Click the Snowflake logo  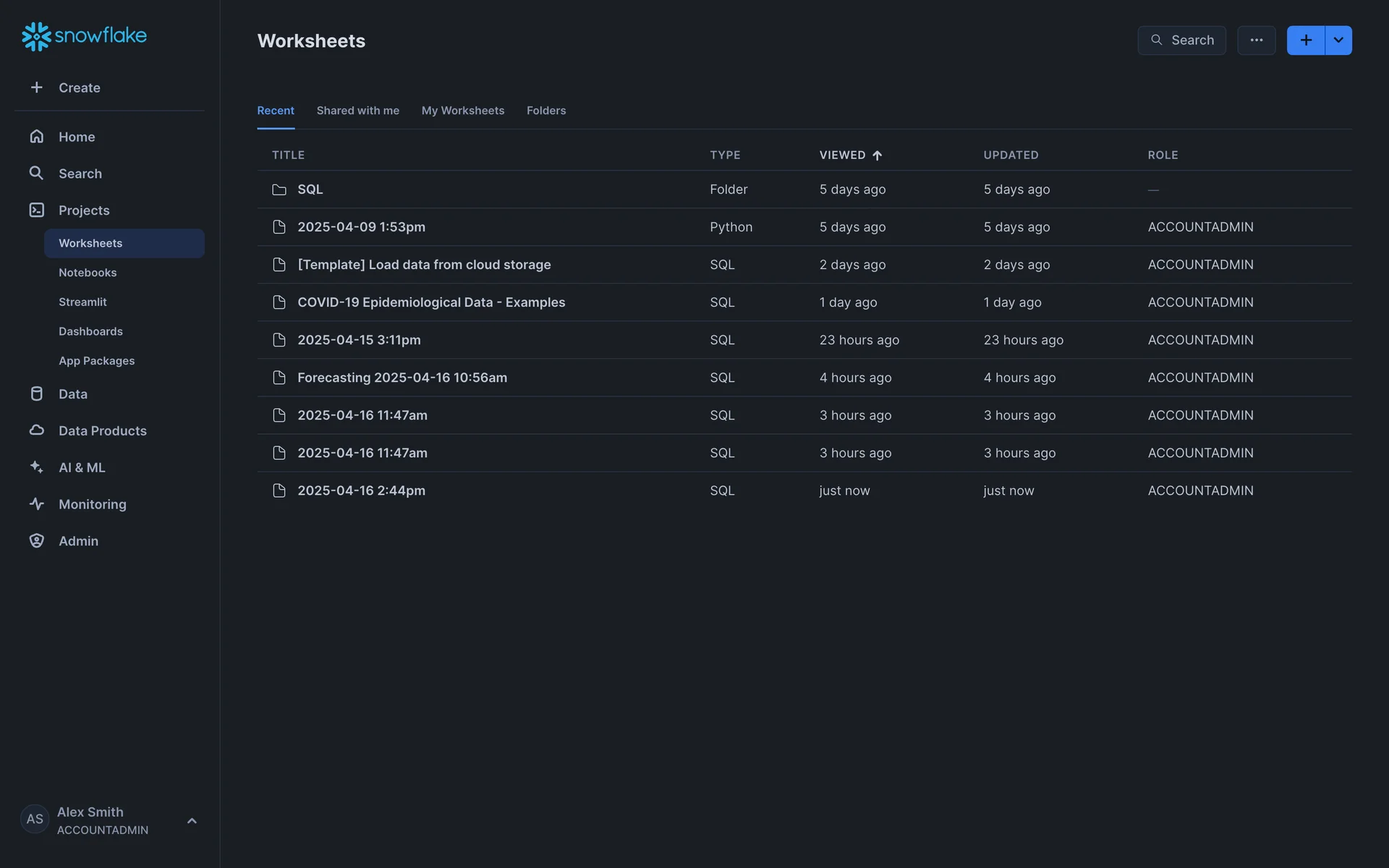(84, 35)
